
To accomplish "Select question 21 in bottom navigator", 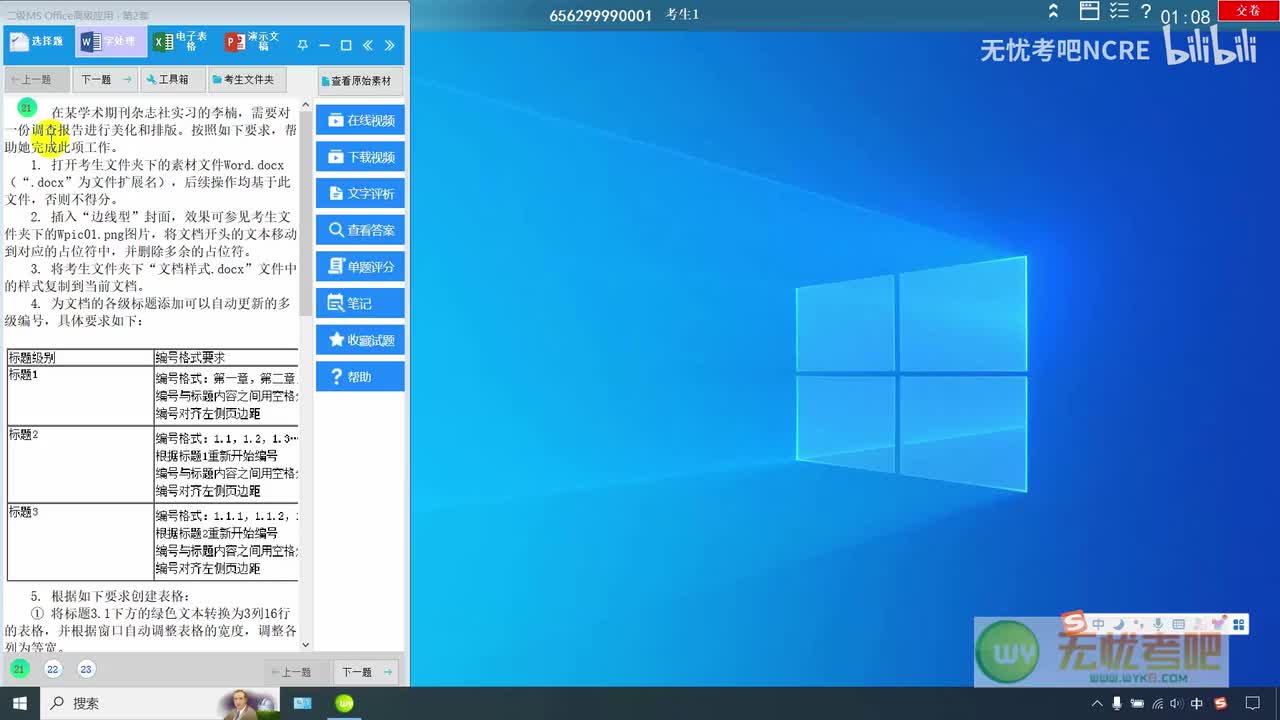I will click(x=19, y=669).
